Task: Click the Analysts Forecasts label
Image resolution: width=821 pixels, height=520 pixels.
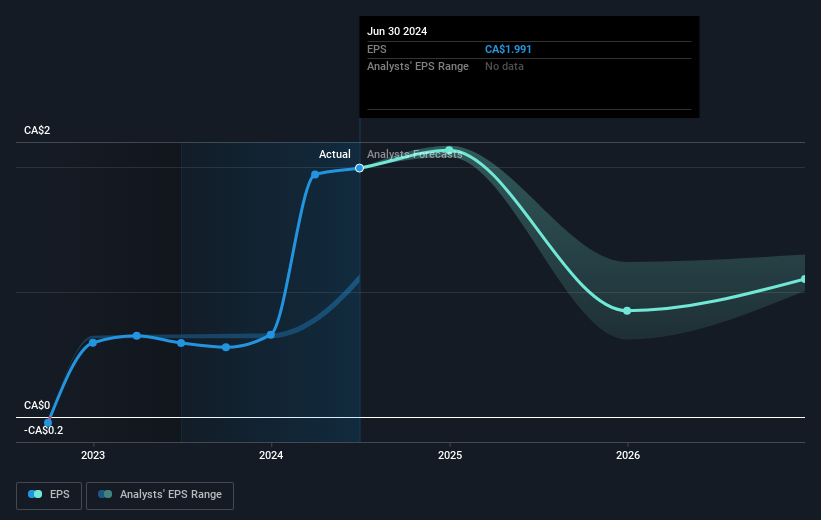Action: pyautogui.click(x=415, y=154)
